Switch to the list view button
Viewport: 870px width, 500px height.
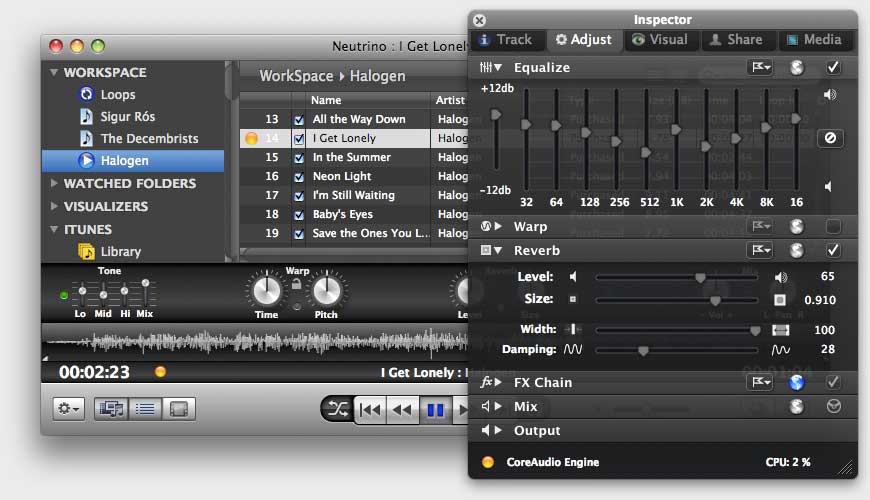click(x=145, y=410)
